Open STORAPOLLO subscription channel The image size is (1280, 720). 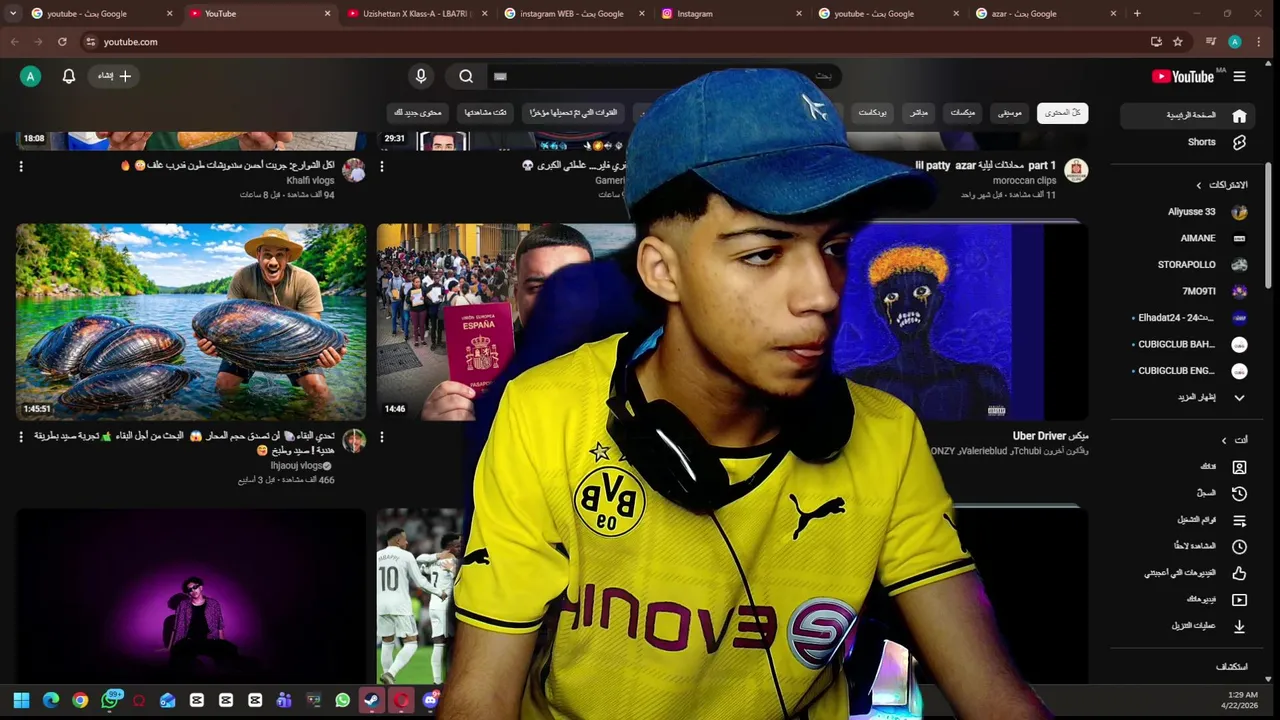pos(1188,265)
